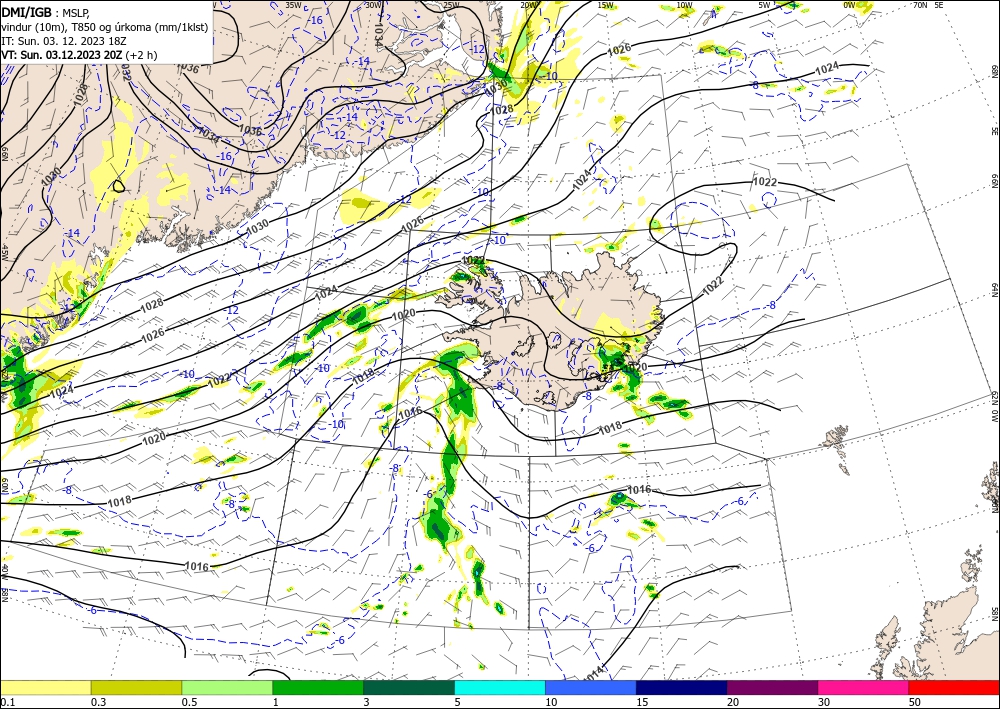Select the green 1–3 mm legend swatch
Viewport: 1000px width, 709px height.
pyautogui.click(x=318, y=687)
